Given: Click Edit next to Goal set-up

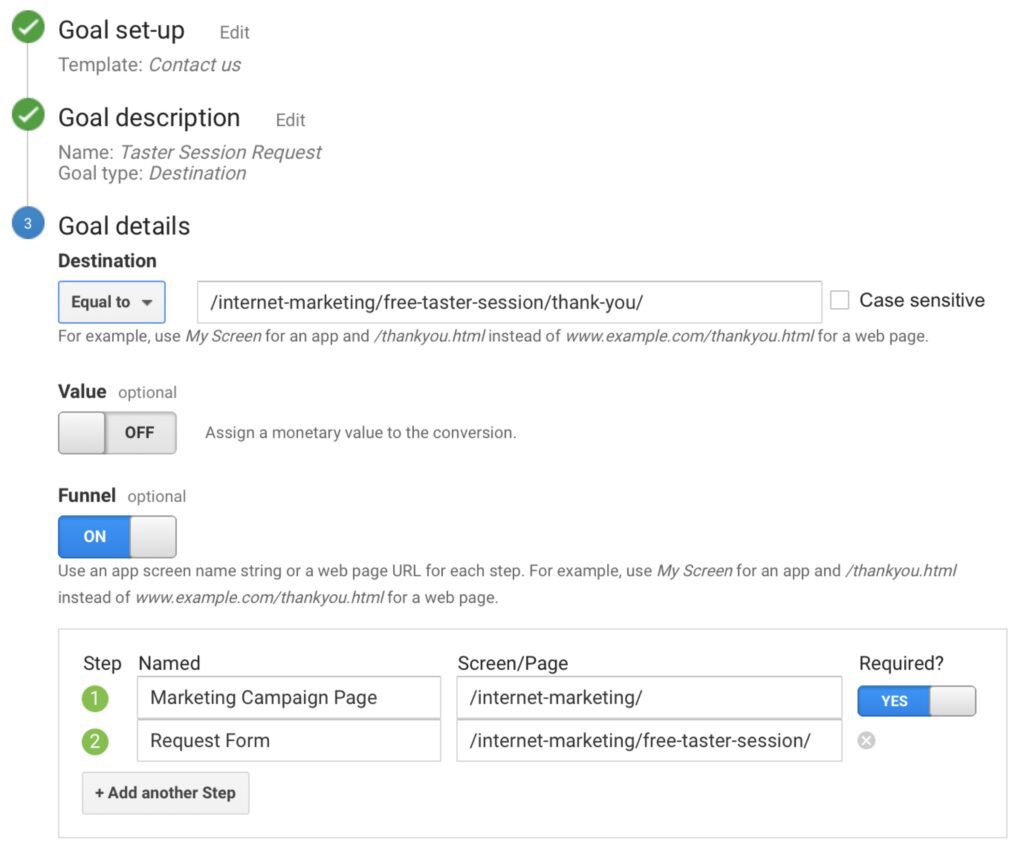Looking at the screenshot, I should tap(234, 32).
